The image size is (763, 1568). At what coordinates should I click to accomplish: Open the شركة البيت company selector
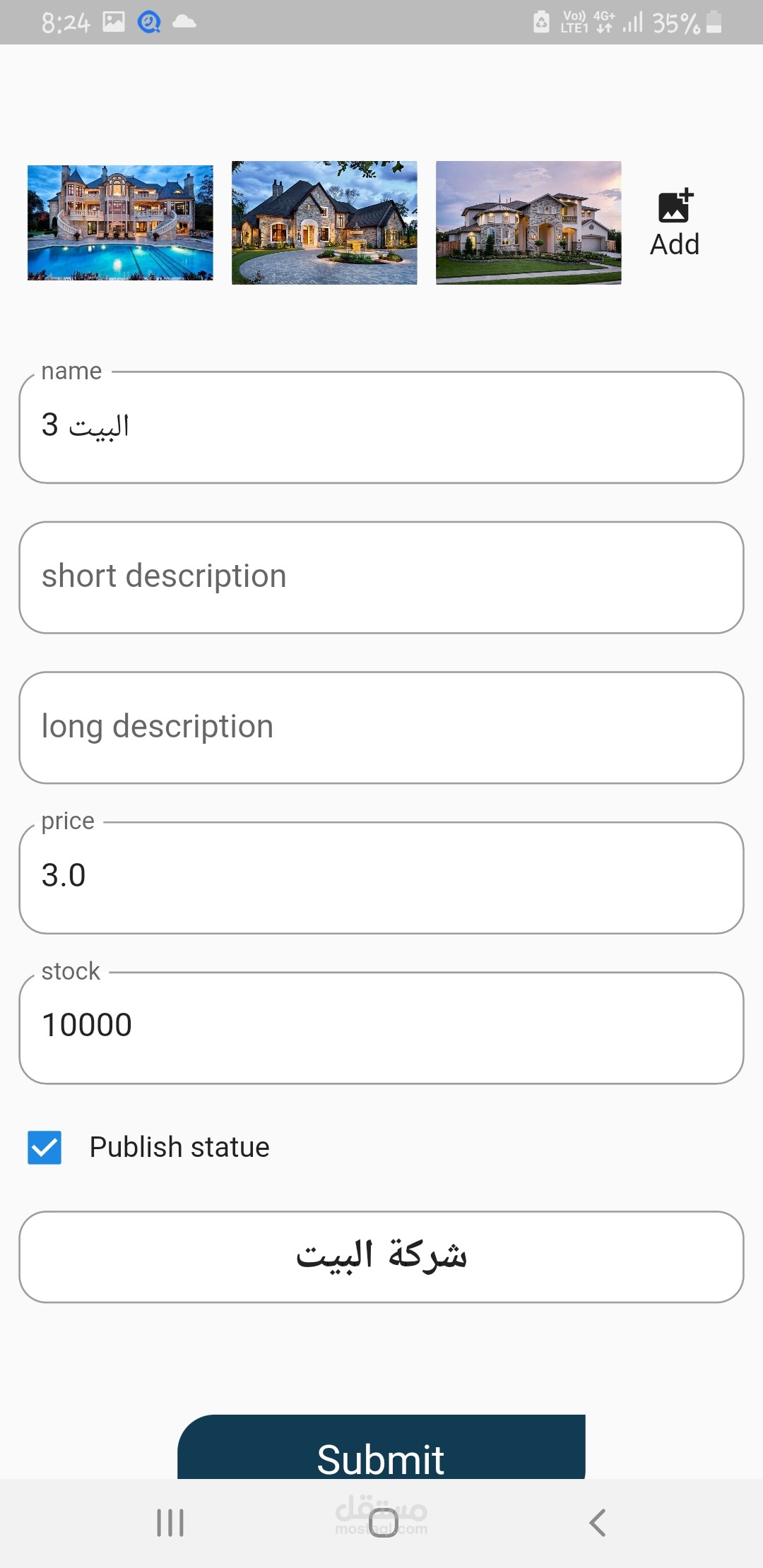(x=381, y=1257)
